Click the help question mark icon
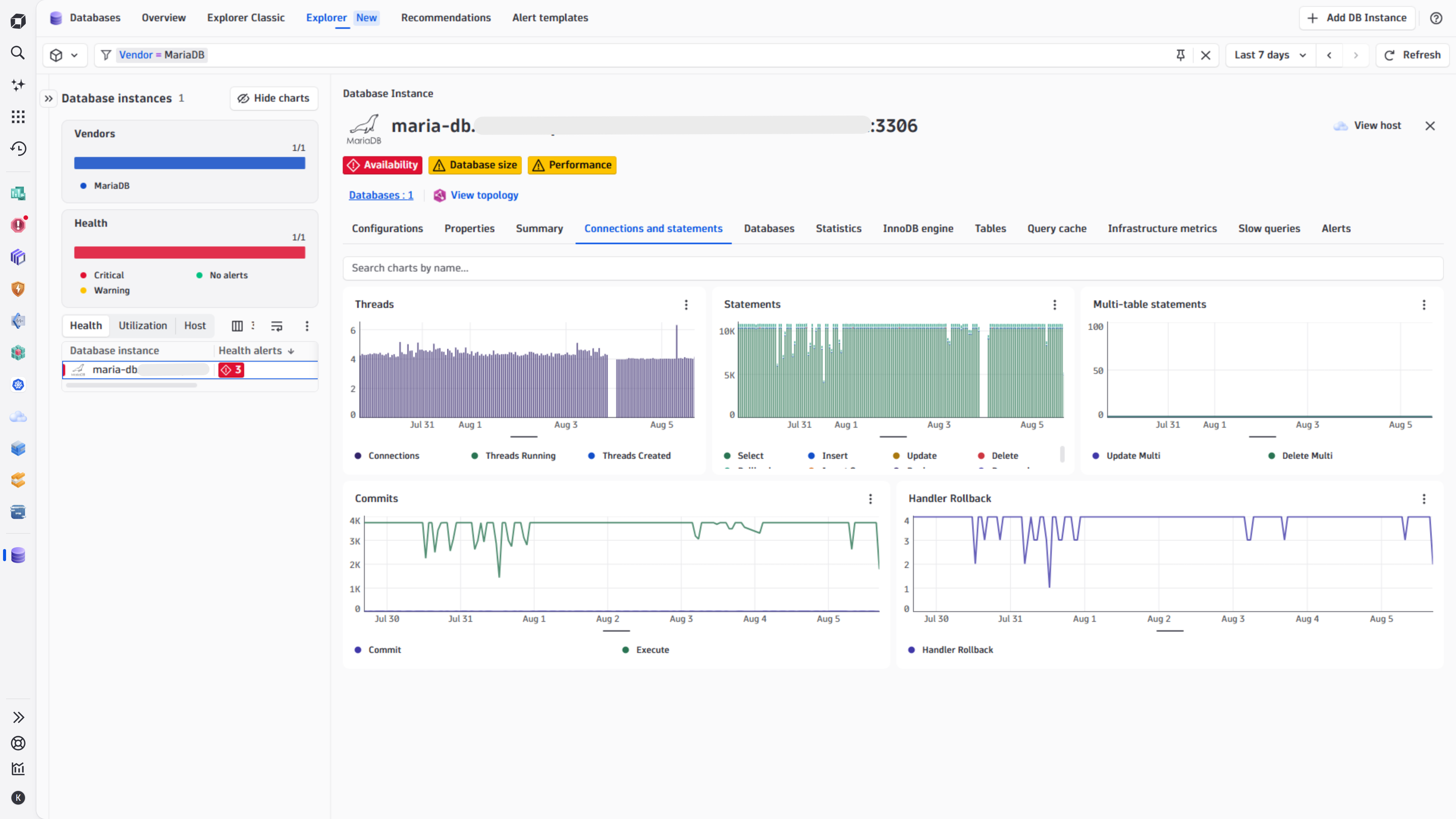This screenshot has height=819, width=1456. pyautogui.click(x=1436, y=18)
